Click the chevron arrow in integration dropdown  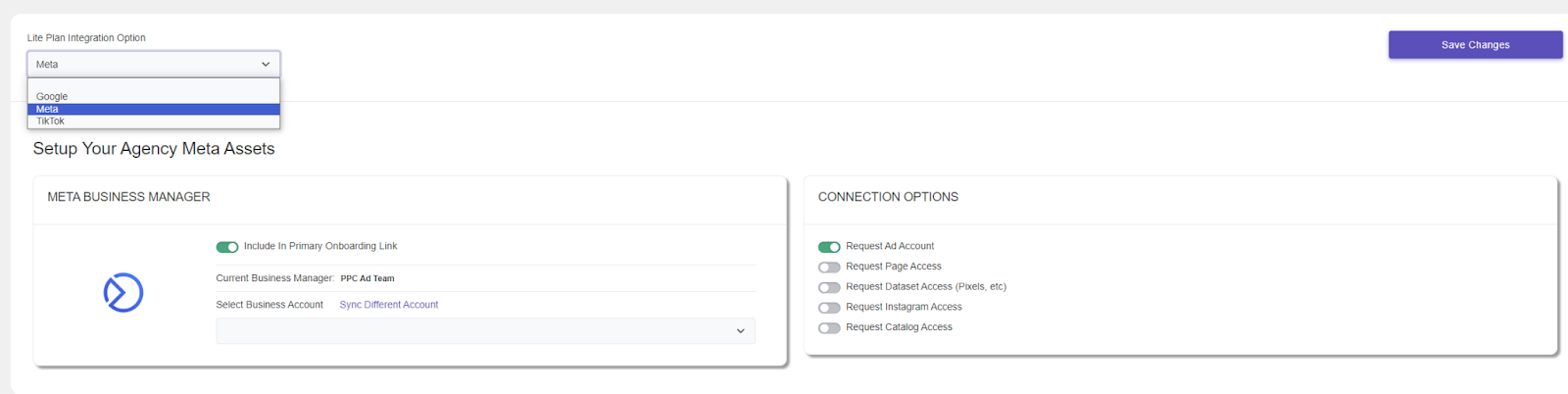[x=266, y=65]
